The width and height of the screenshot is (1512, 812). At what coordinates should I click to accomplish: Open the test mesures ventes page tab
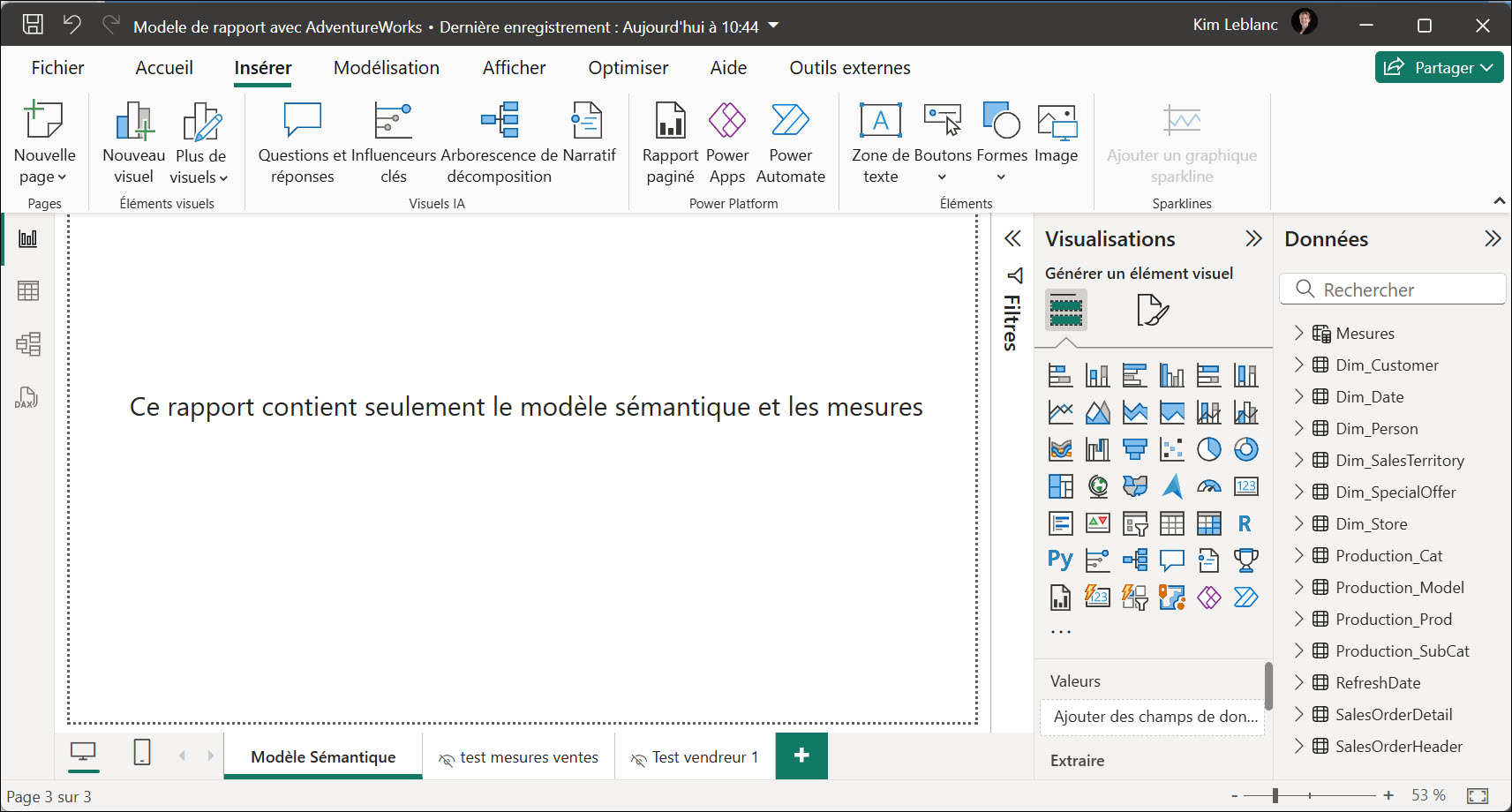519,757
